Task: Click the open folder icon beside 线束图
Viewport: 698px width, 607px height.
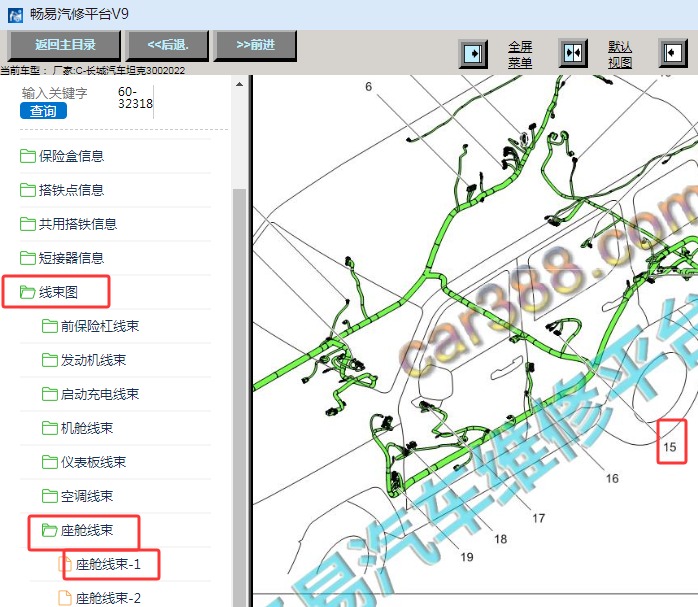Action: (x=28, y=292)
